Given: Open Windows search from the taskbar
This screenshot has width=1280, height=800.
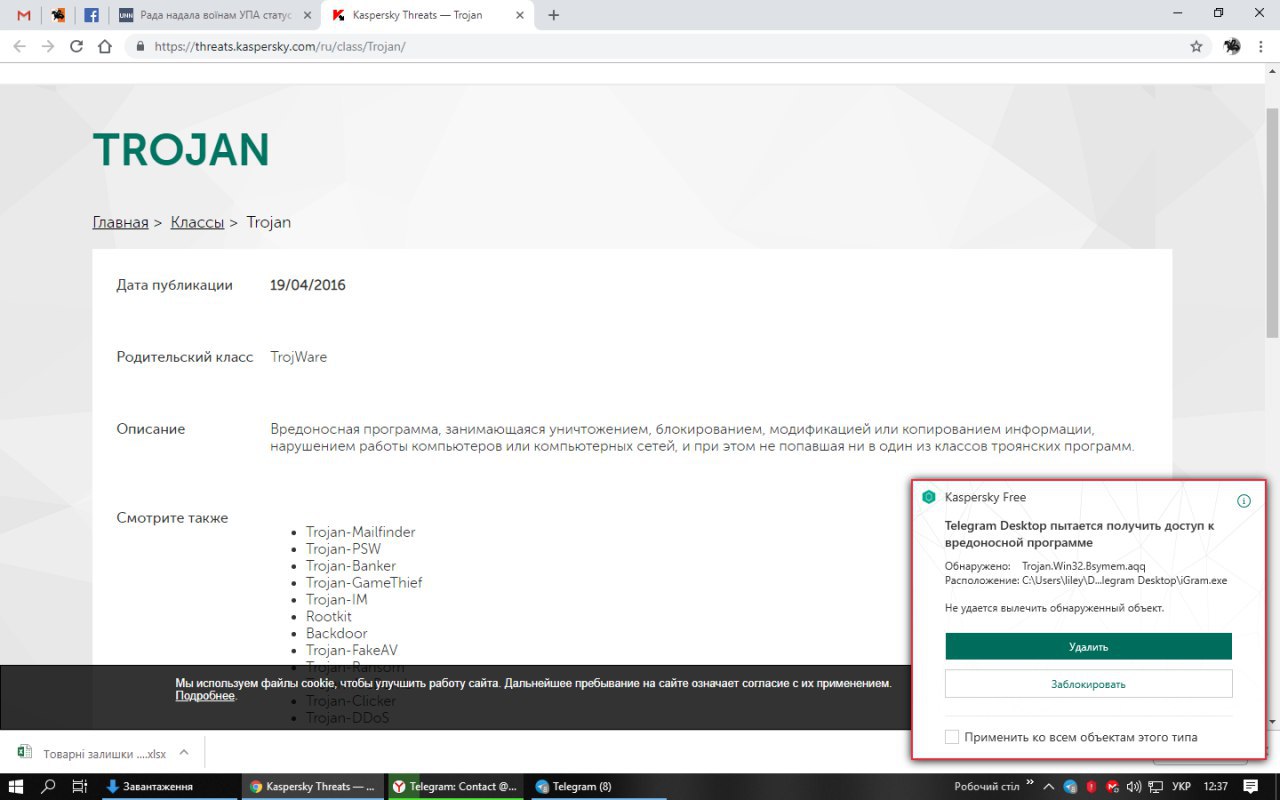Looking at the screenshot, I should tap(48, 786).
